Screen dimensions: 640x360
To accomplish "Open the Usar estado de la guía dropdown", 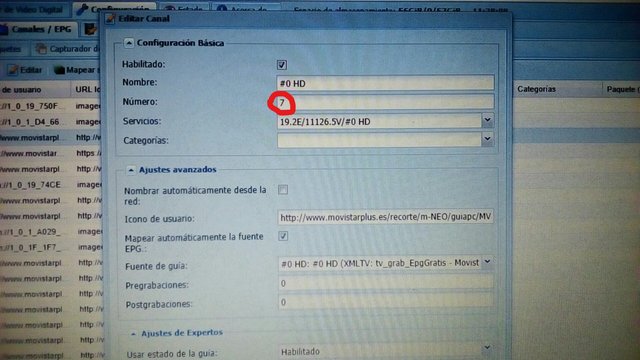I will point(487,349).
